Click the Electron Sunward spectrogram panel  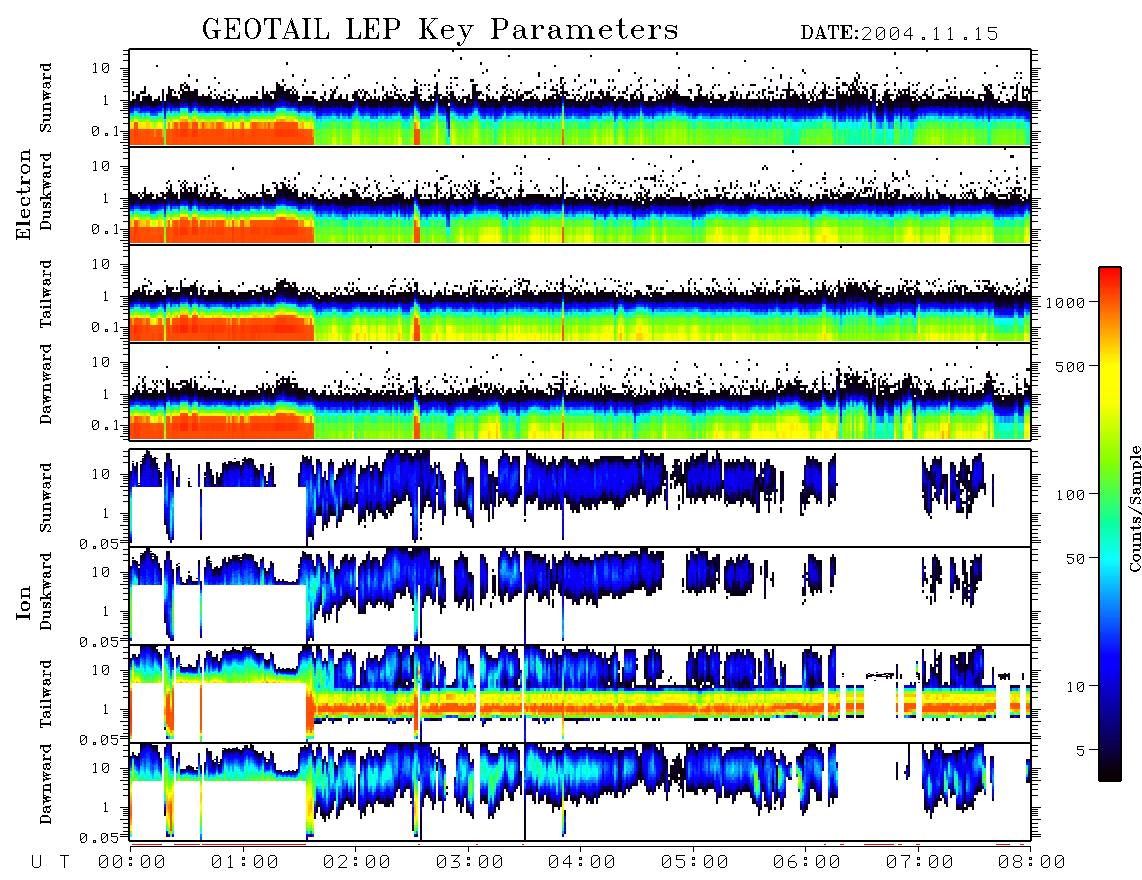click(x=580, y=98)
